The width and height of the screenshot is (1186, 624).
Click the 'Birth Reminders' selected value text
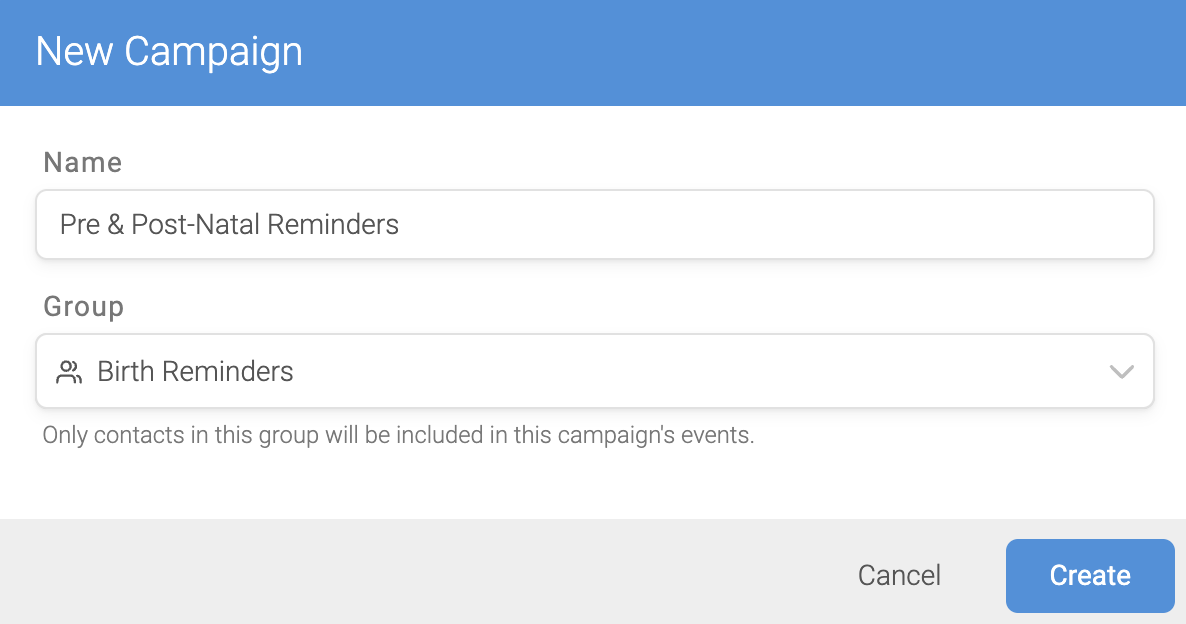(195, 371)
